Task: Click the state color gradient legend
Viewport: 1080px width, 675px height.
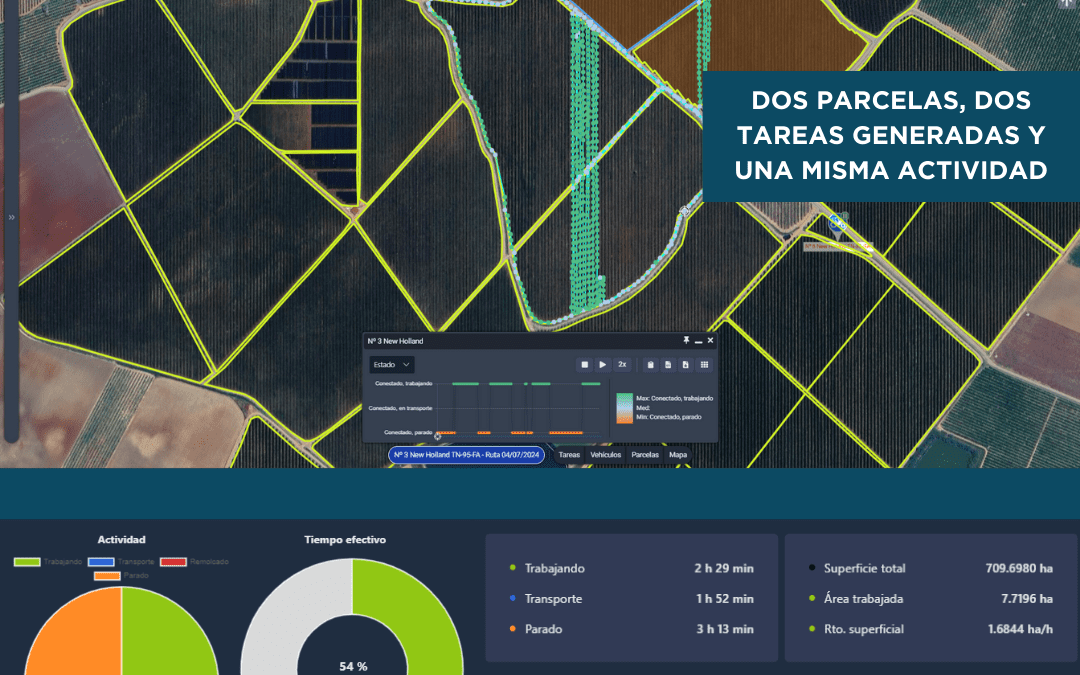Action: point(624,408)
